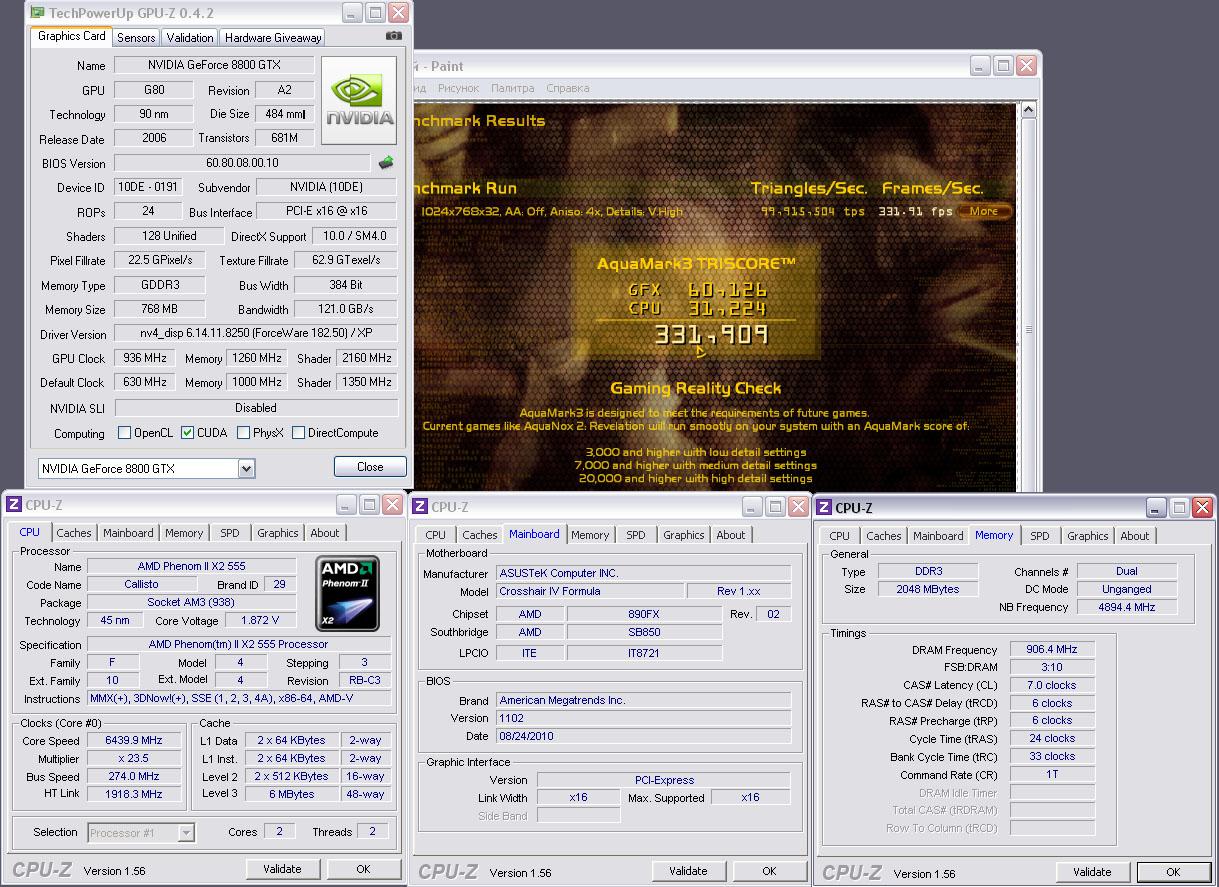Image resolution: width=1219 pixels, height=887 pixels.
Task: Click the title icon of the CPU-Z window showing Motherboard
Action: pos(420,507)
